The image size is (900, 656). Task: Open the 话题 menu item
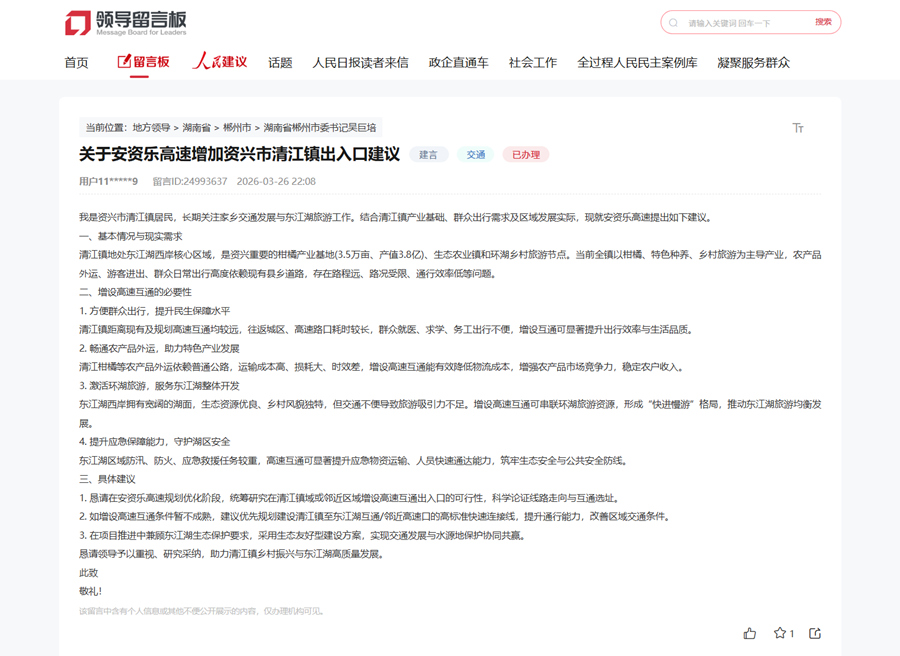[x=280, y=63]
